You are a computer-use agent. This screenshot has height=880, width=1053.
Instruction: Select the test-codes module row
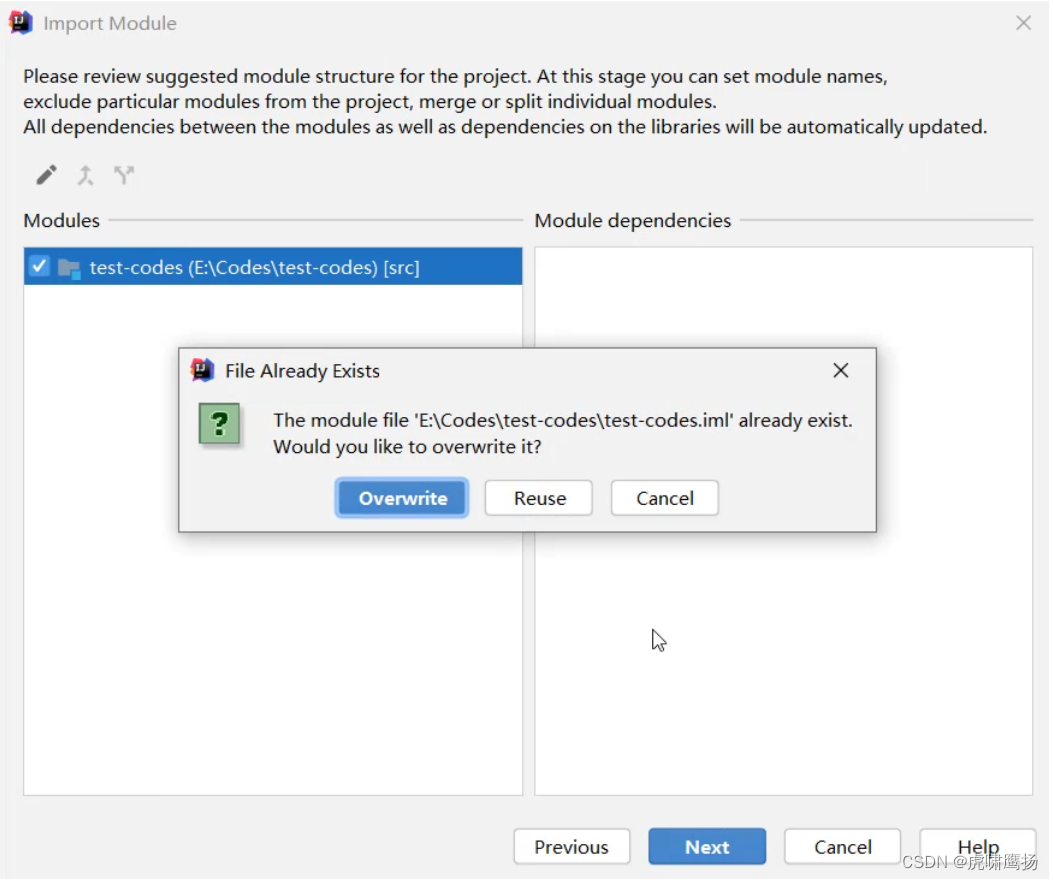tap(273, 267)
